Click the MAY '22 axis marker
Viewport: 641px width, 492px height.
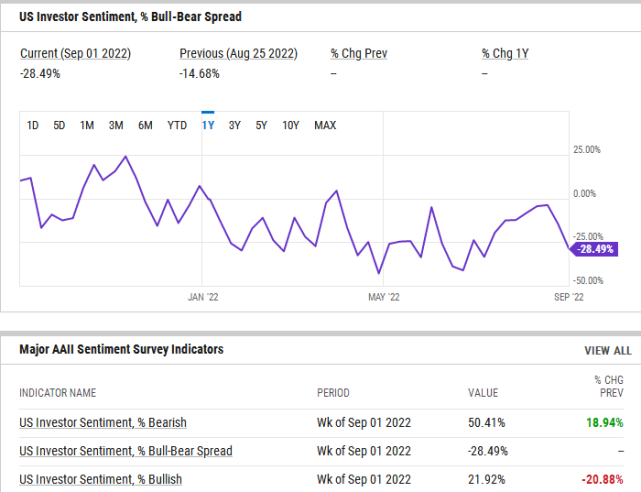point(384,297)
